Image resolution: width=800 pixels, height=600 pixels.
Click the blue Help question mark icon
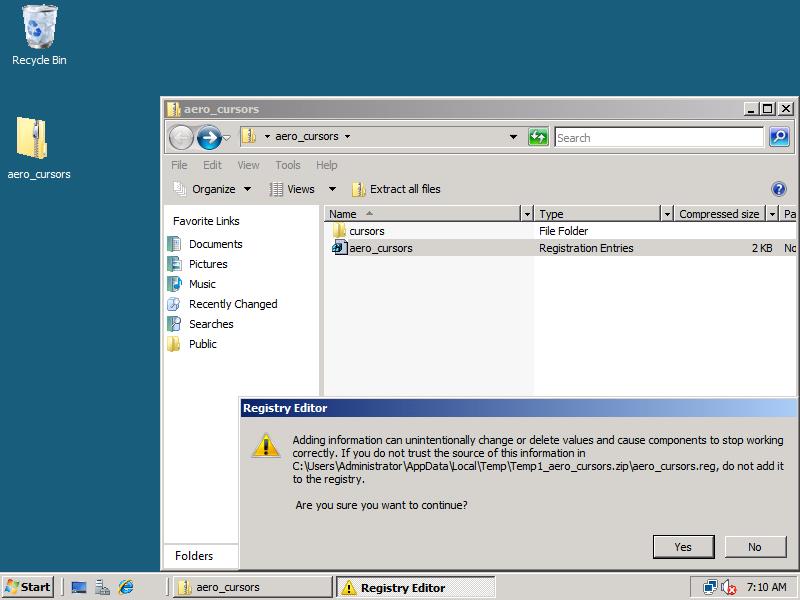coord(779,189)
